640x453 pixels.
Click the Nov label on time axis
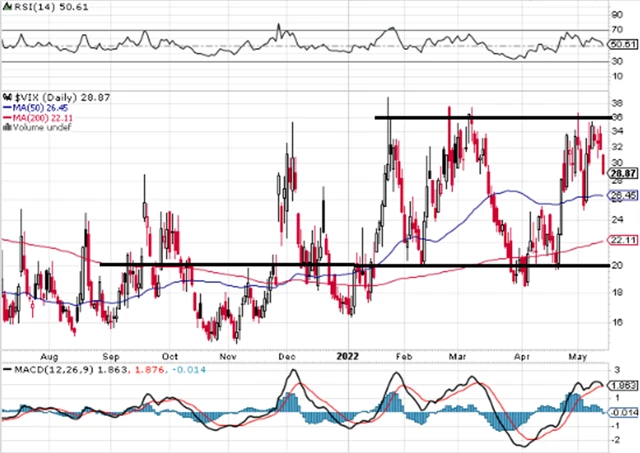coord(227,355)
